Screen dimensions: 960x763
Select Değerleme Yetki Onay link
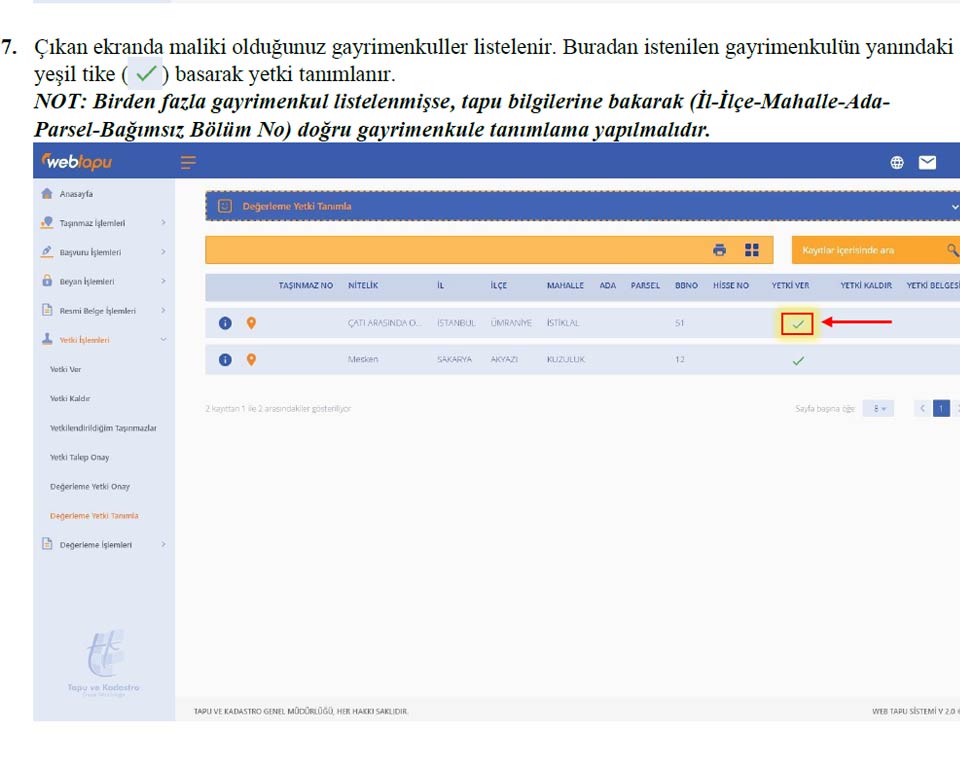tap(90, 487)
